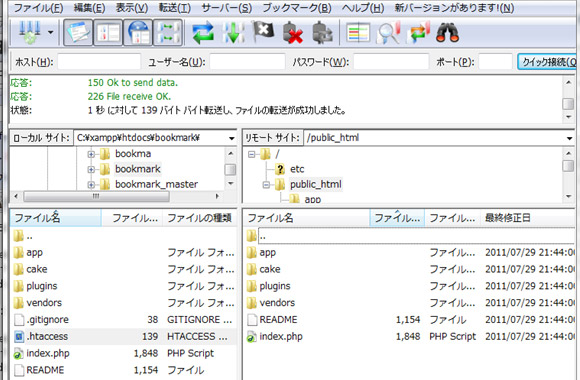Focus the ポート(P) port field
Viewport: 580px width, 380px height.
(495, 61)
